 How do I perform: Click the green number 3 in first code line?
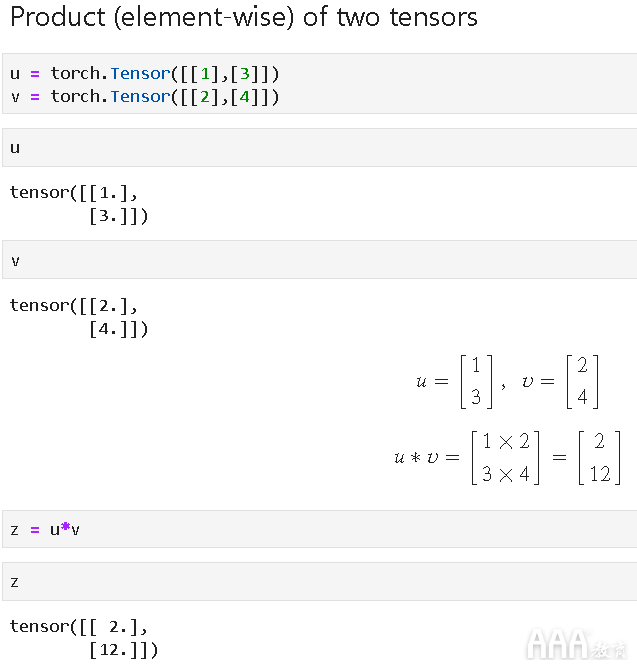point(245,74)
